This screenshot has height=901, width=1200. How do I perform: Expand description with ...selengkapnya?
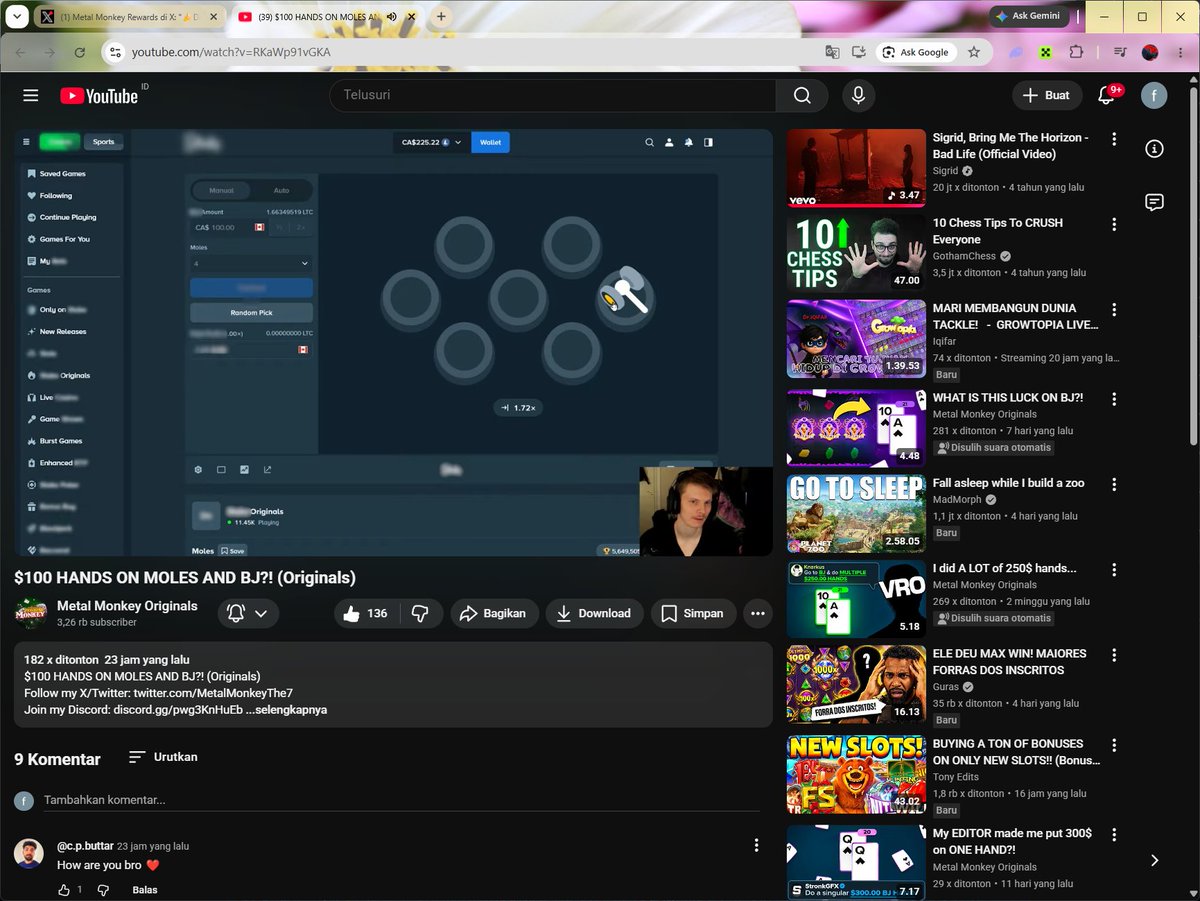(286, 710)
